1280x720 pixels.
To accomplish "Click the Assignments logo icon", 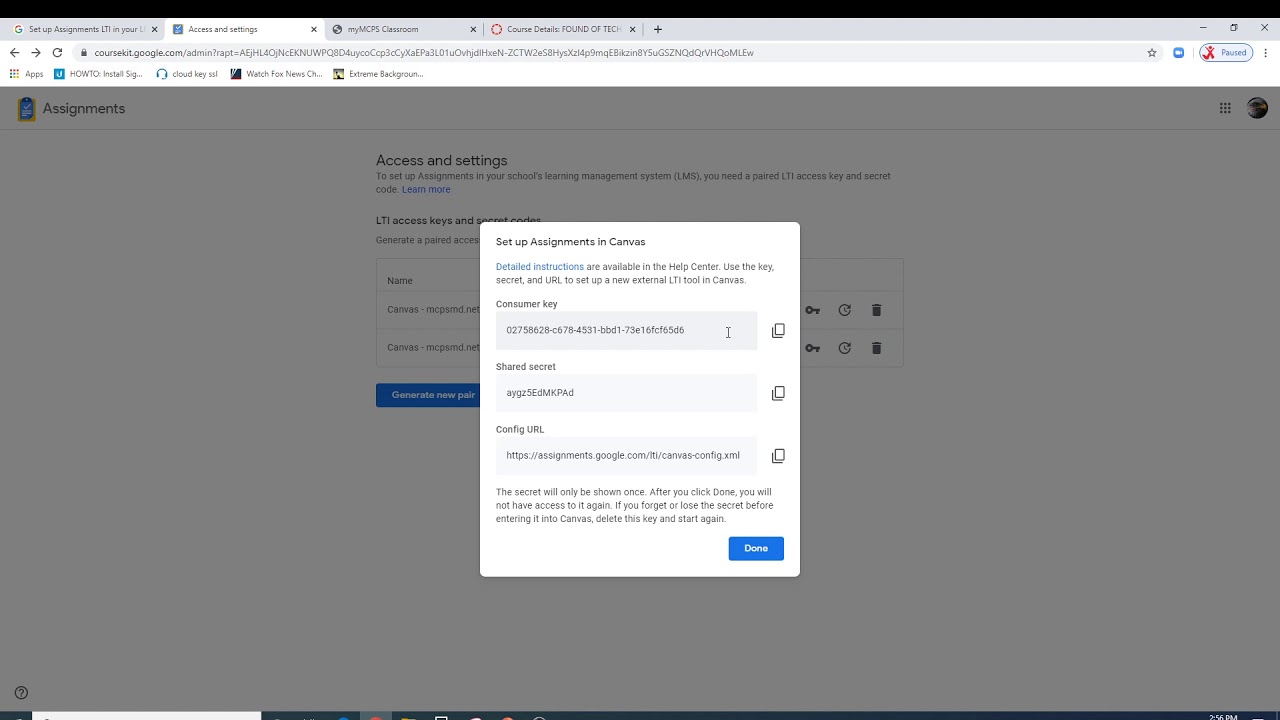I will pyautogui.click(x=27, y=109).
